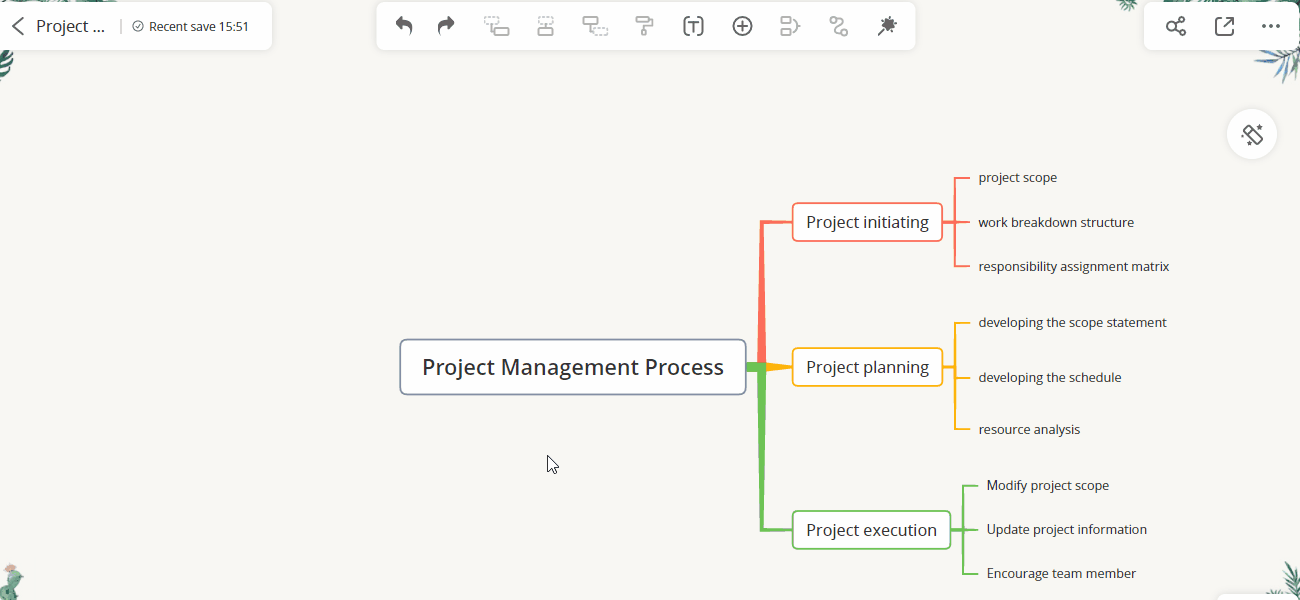Select the "Modify project scope" subtopic

pyautogui.click(x=1048, y=486)
